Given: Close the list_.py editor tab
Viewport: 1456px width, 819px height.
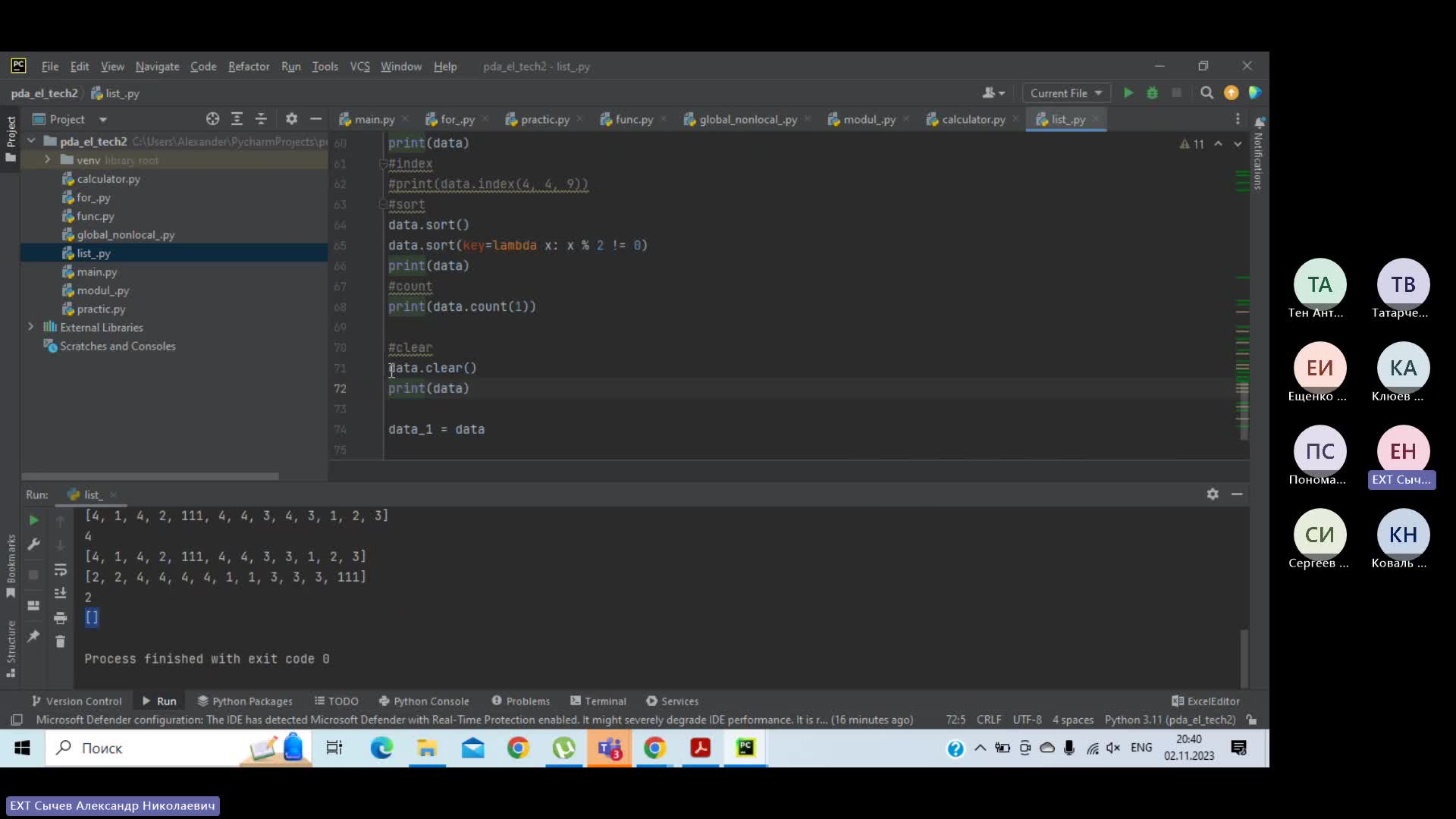Looking at the screenshot, I should click(1095, 119).
